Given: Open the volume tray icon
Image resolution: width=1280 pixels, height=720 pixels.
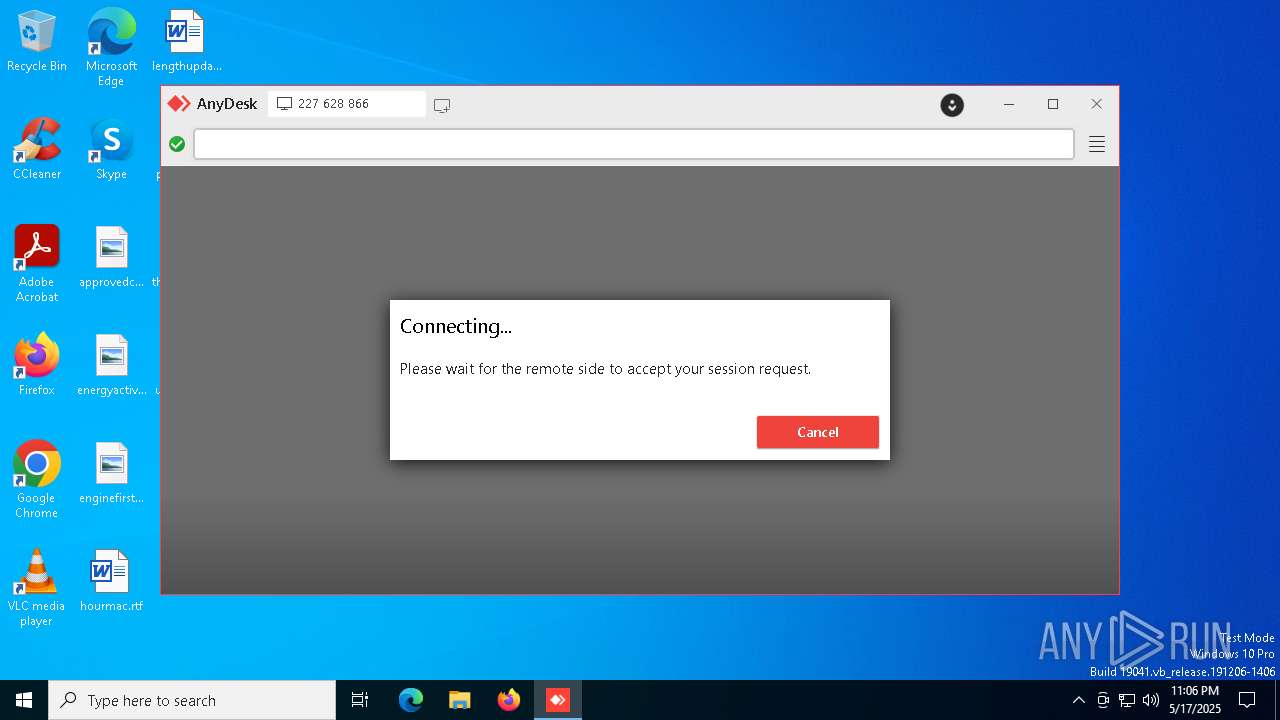Looking at the screenshot, I should [x=1151, y=700].
